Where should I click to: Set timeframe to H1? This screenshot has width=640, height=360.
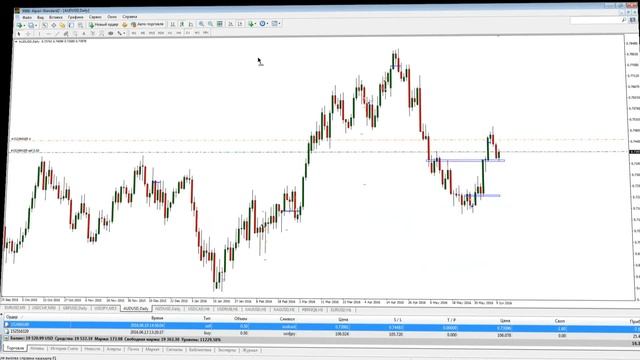click(169, 33)
